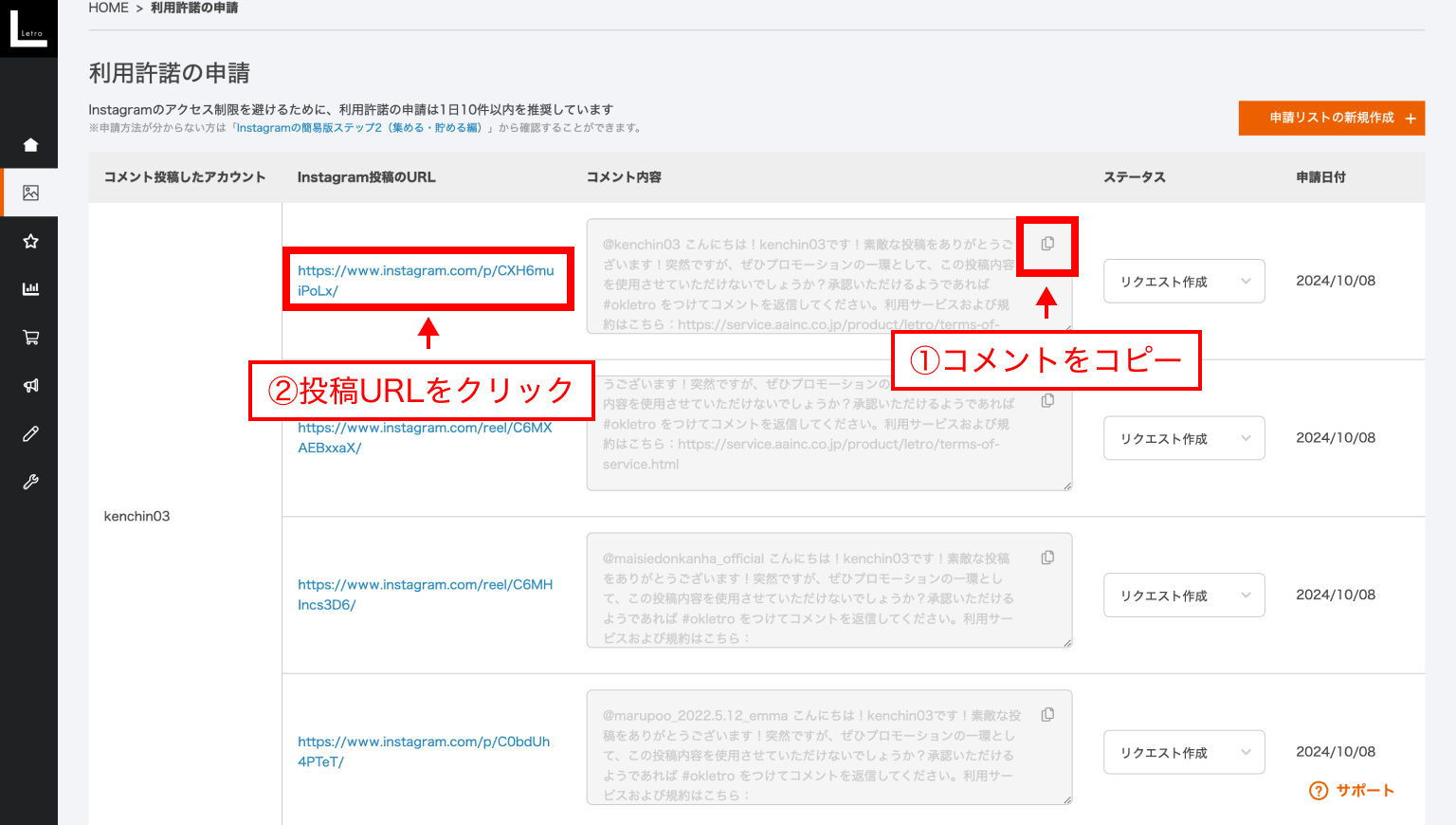Go to HOME in the breadcrumb
This screenshot has height=825, width=1456.
[x=108, y=8]
